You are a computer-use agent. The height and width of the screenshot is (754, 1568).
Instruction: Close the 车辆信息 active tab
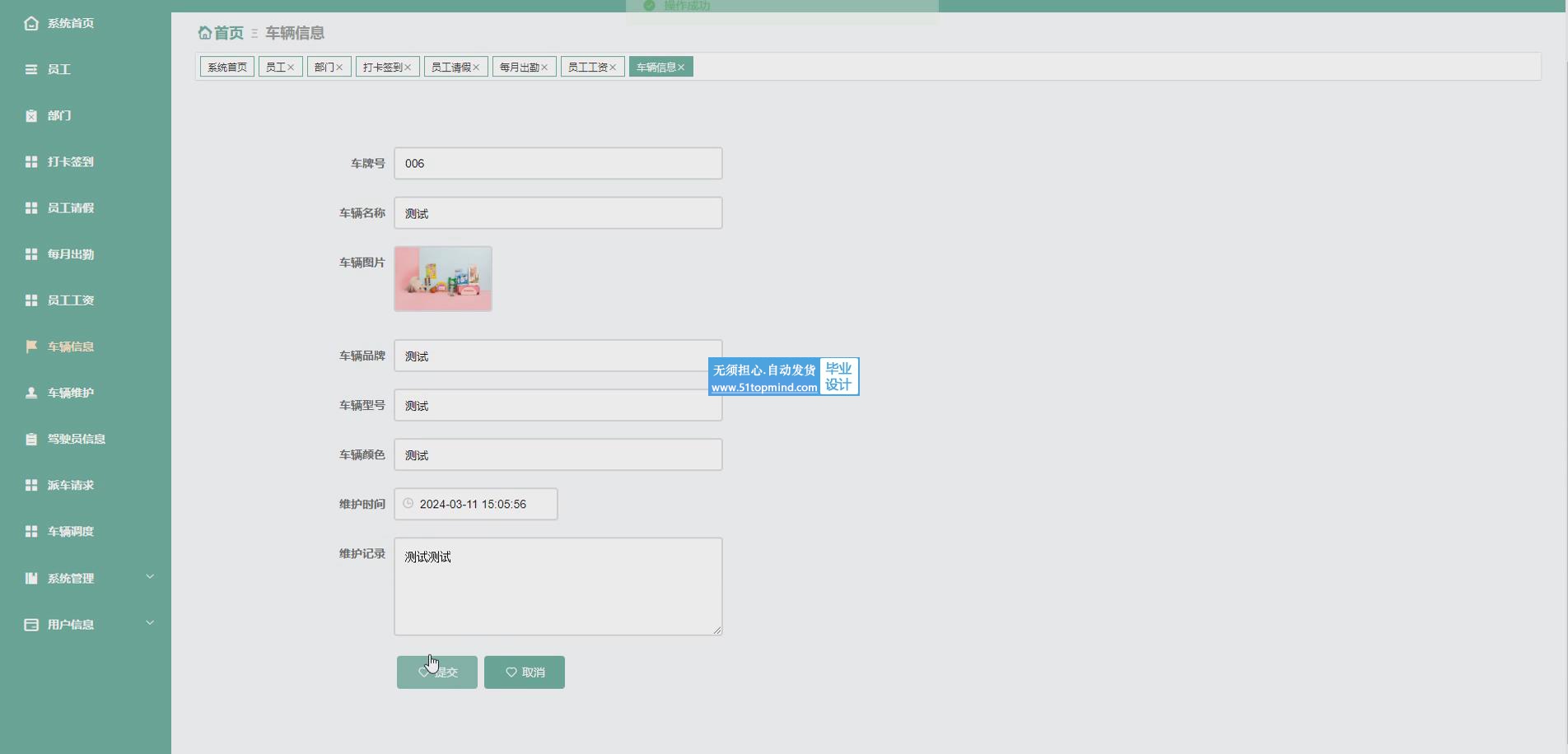point(681,67)
